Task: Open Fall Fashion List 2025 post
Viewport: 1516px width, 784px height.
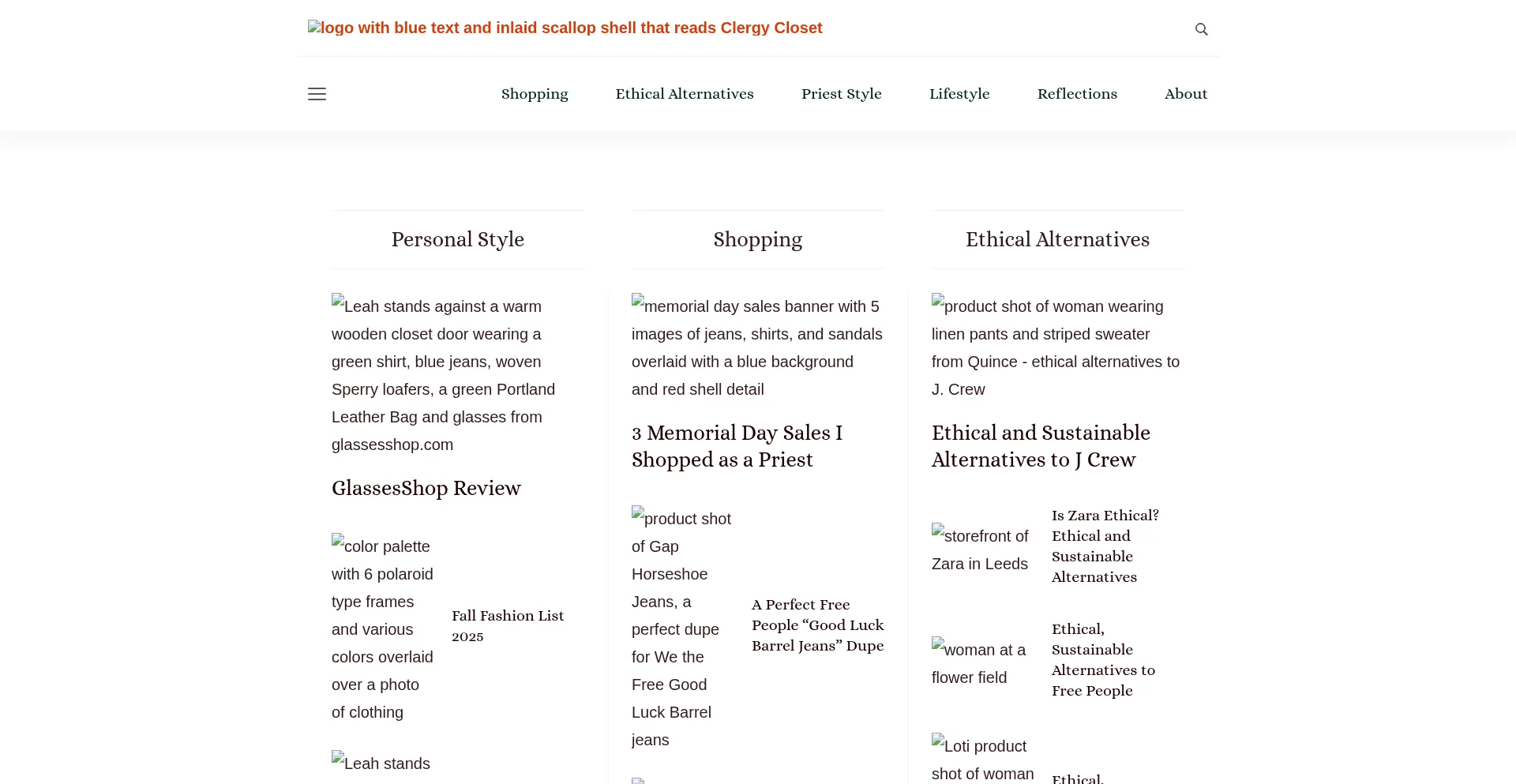Action: pyautogui.click(x=508, y=625)
